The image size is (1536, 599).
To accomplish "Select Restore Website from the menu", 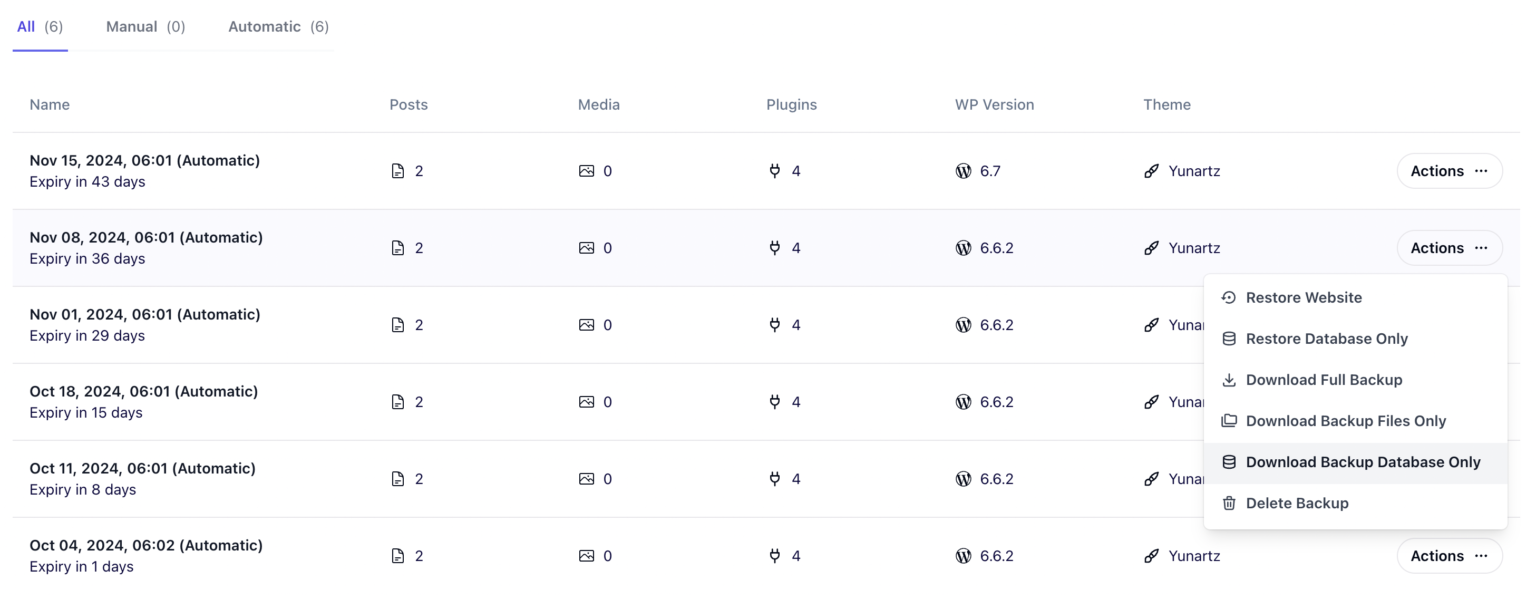I will pyautogui.click(x=1303, y=297).
